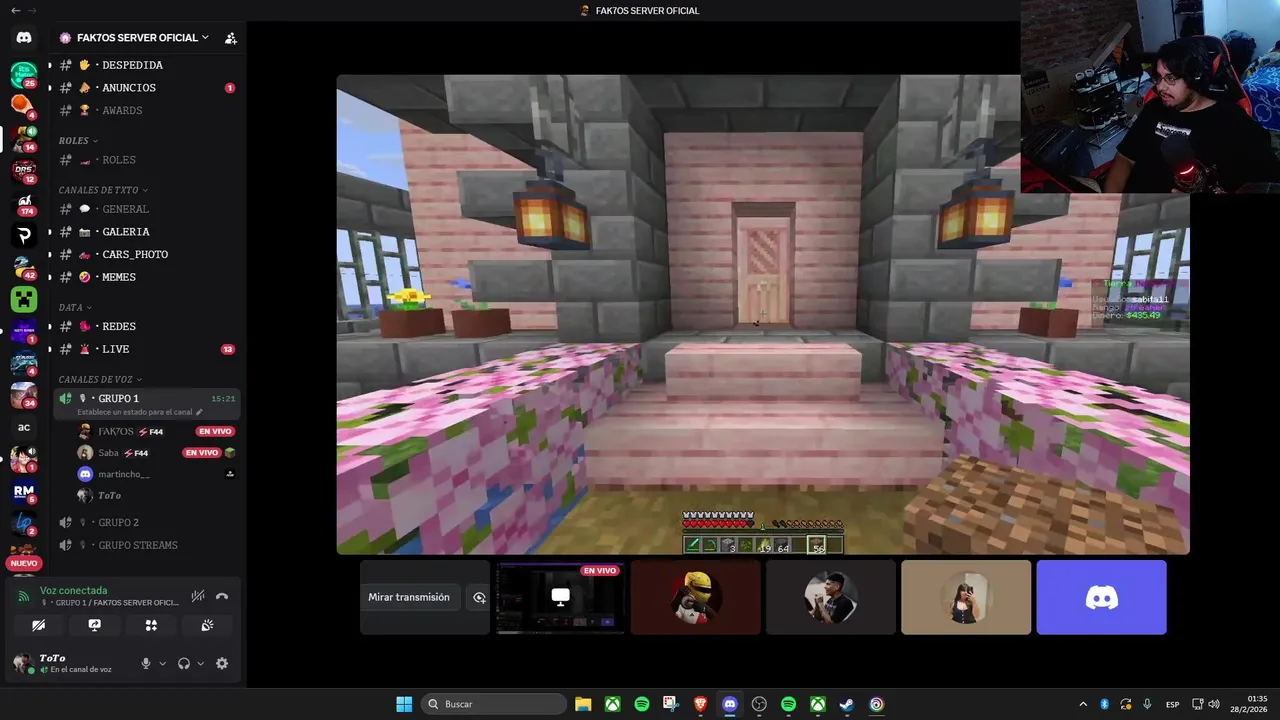Join the GRUPO STREAMS voice channel
This screenshot has height=720, width=1280.
click(x=146, y=545)
